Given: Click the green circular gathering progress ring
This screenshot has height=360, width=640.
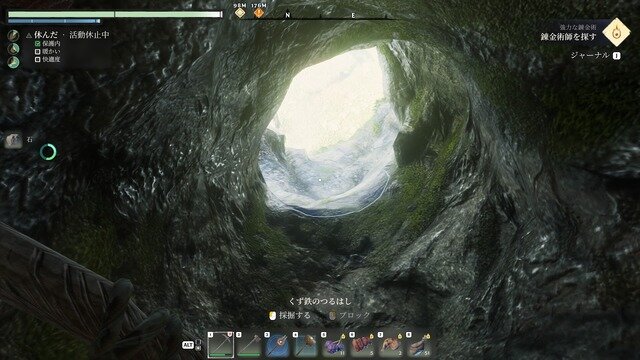Looking at the screenshot, I should (x=48, y=152).
